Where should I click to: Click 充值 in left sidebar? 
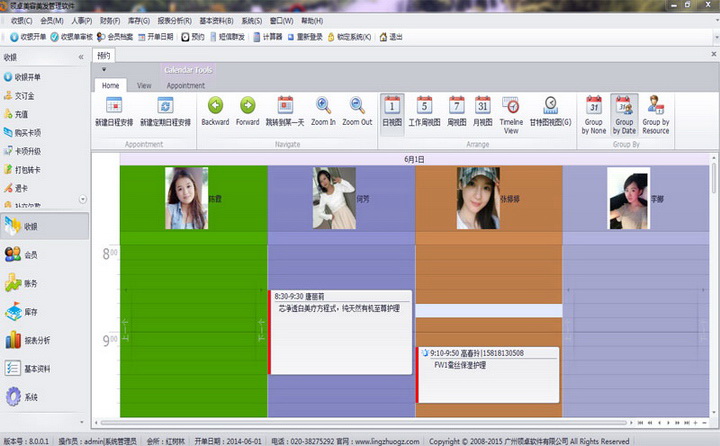pos(16,114)
